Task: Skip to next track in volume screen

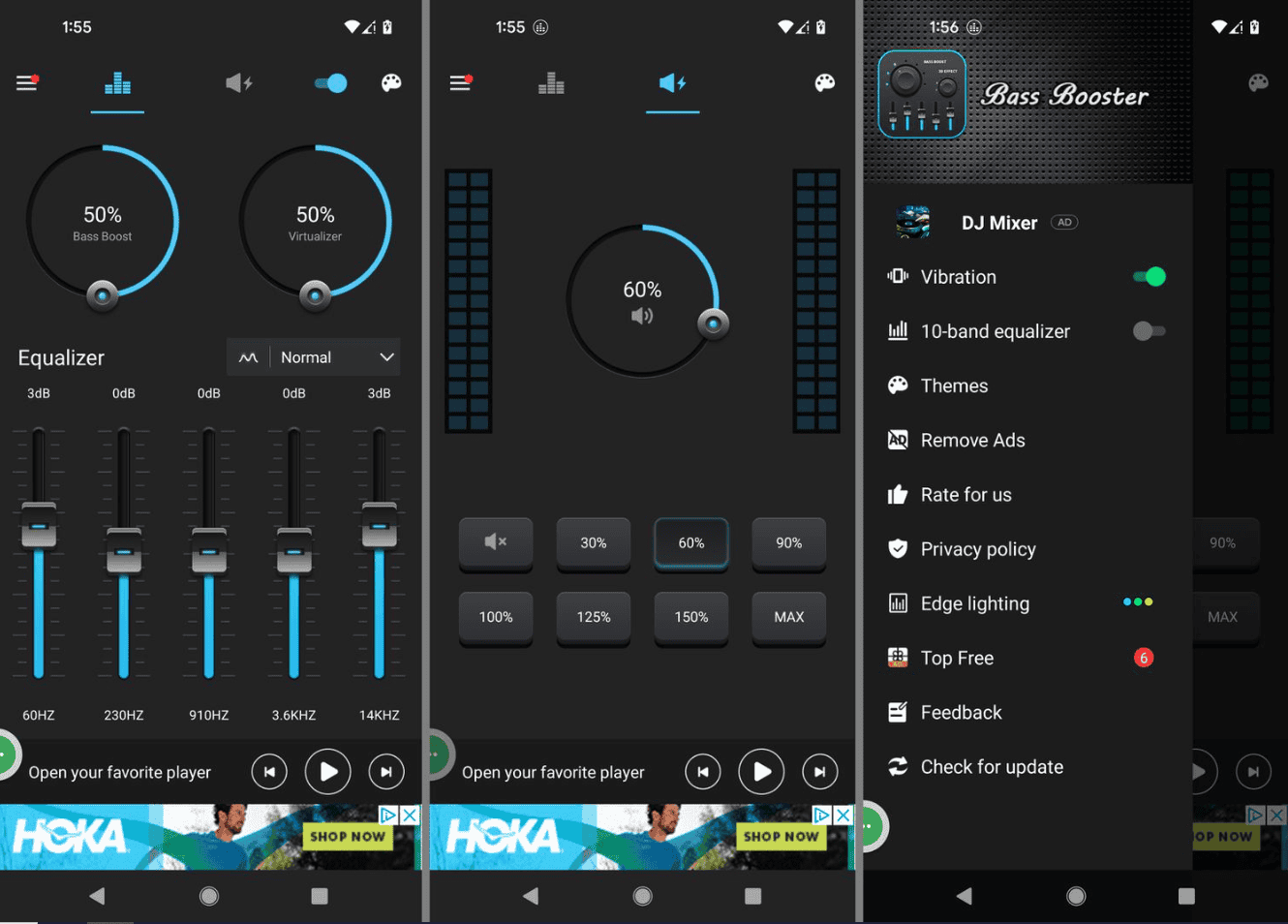Action: (x=820, y=772)
